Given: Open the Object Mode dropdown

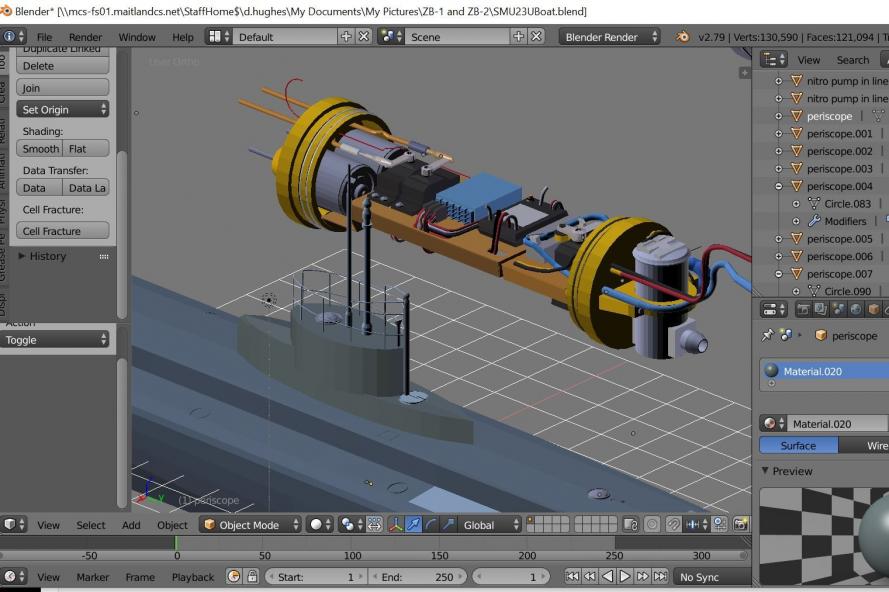Looking at the screenshot, I should [x=251, y=524].
